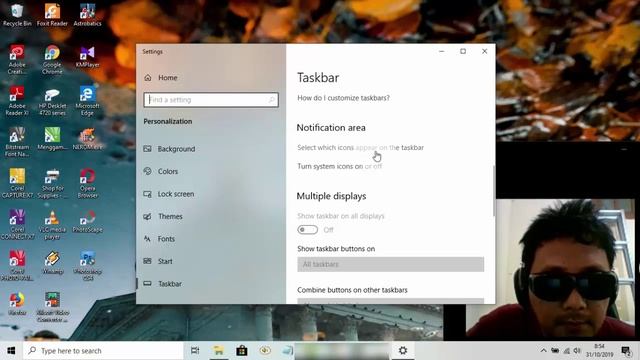Open Firefox desktop icon

[17, 304]
